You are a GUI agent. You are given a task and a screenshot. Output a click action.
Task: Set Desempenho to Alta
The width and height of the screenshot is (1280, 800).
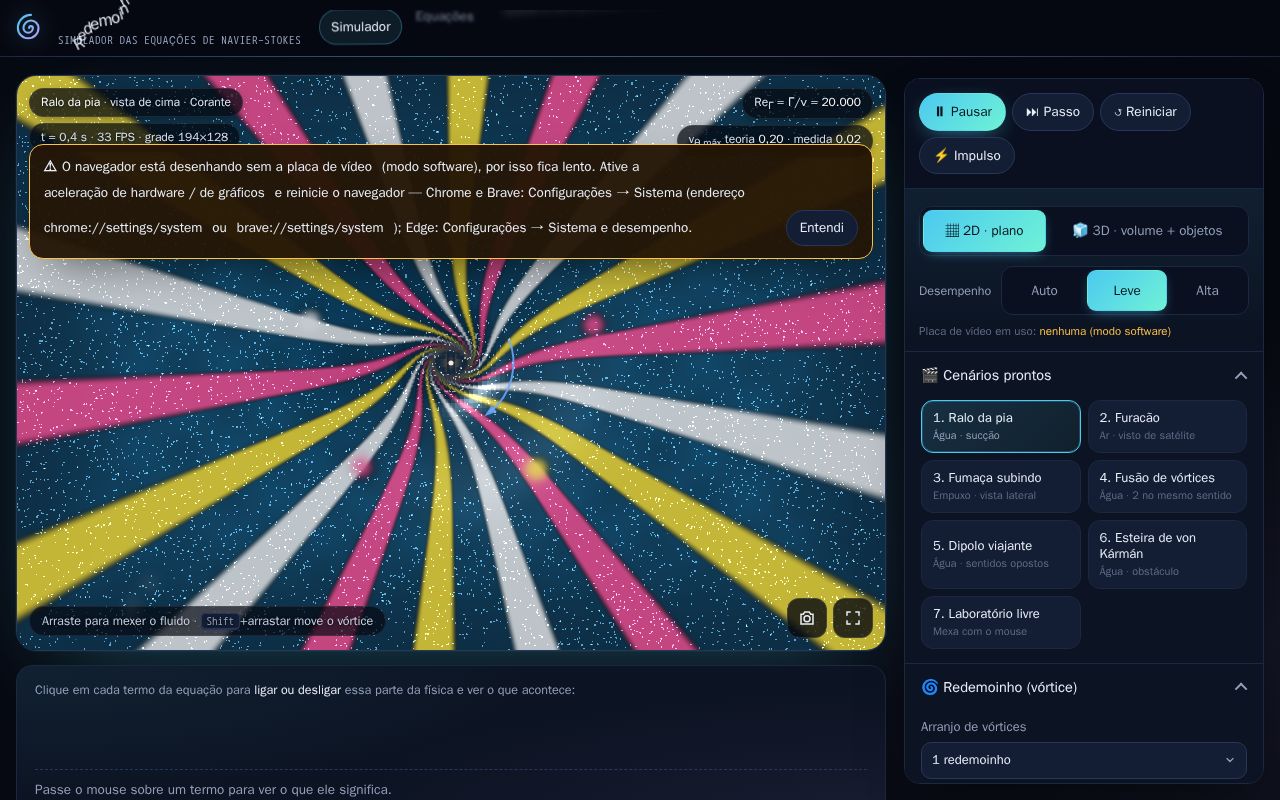point(1207,291)
